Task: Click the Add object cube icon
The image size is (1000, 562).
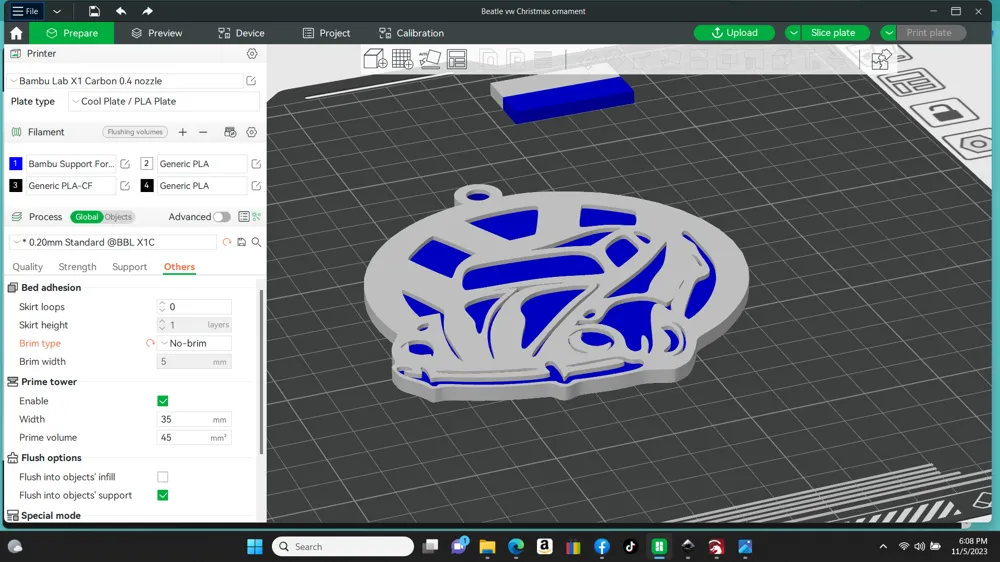Action: [375, 59]
